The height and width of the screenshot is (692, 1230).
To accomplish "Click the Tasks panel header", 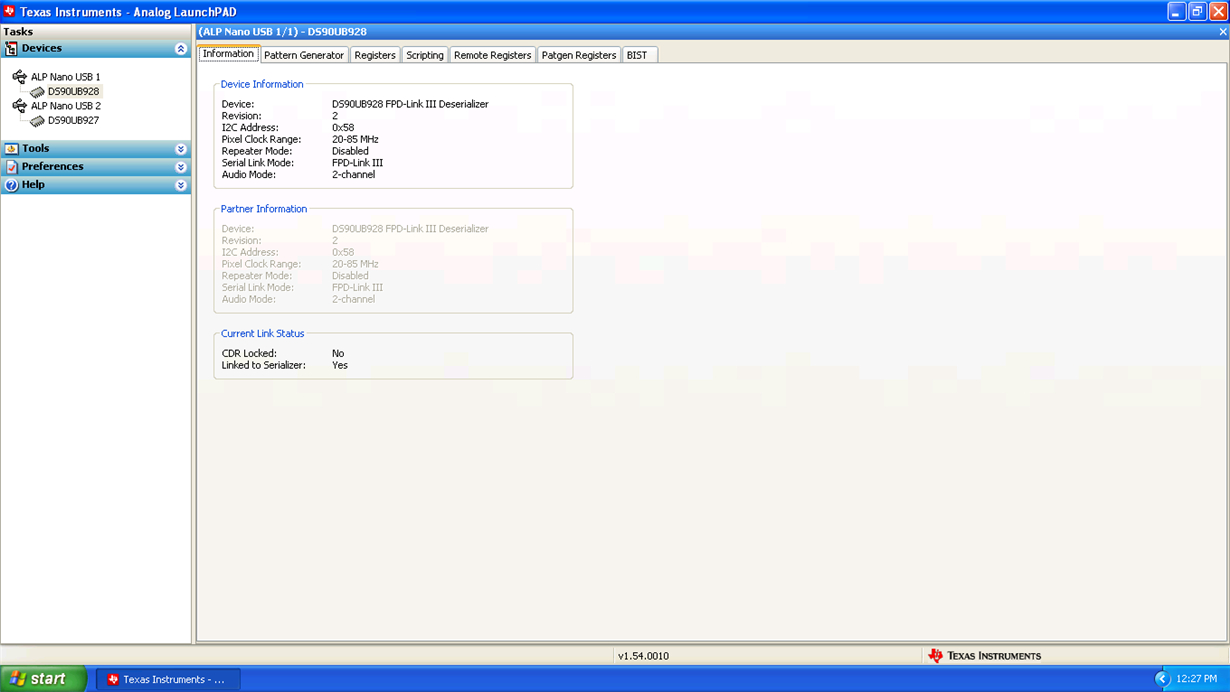I will (96, 32).
